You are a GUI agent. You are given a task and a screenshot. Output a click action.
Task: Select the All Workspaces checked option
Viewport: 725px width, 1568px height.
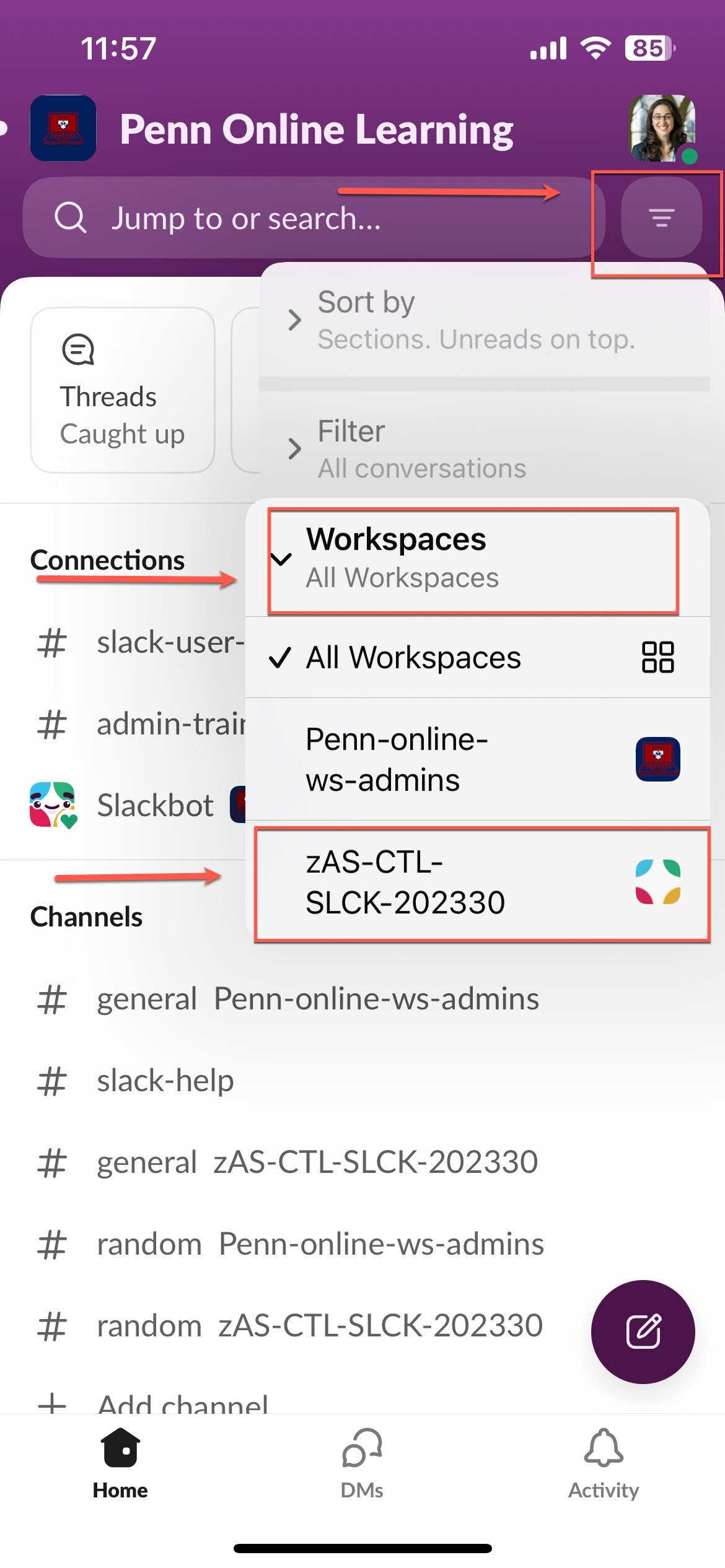477,657
